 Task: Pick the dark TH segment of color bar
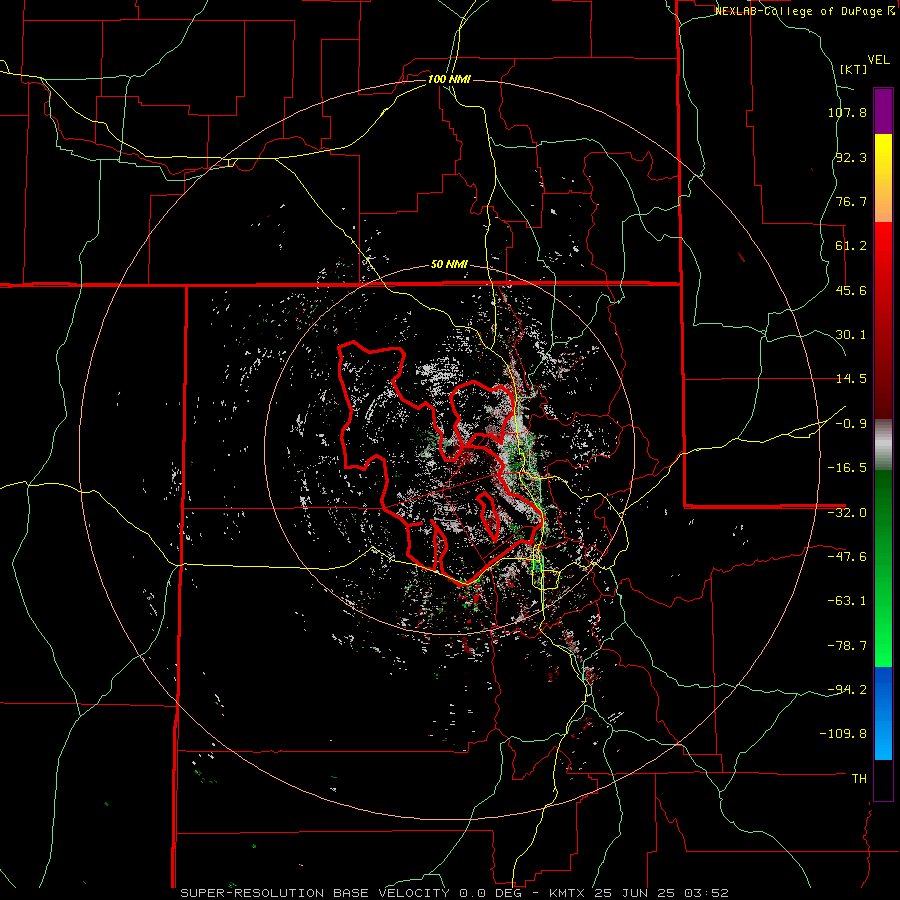tap(883, 779)
